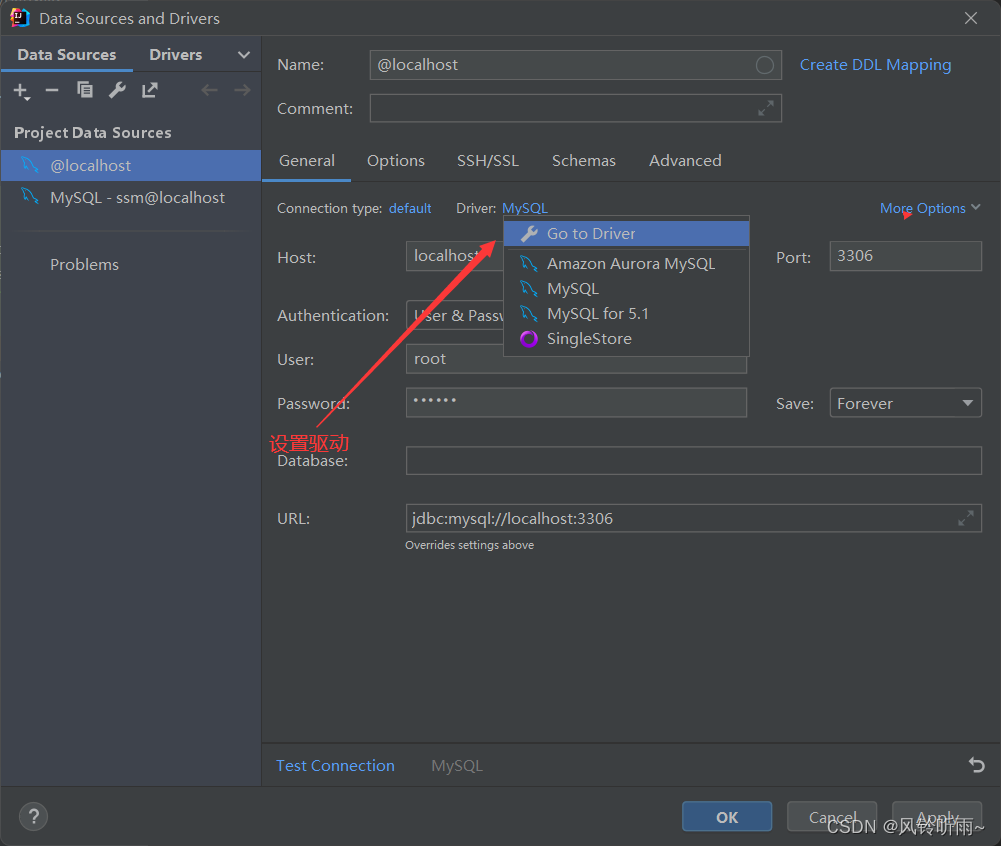Select the @localhost data source
Image resolution: width=1001 pixels, height=846 pixels.
point(131,165)
